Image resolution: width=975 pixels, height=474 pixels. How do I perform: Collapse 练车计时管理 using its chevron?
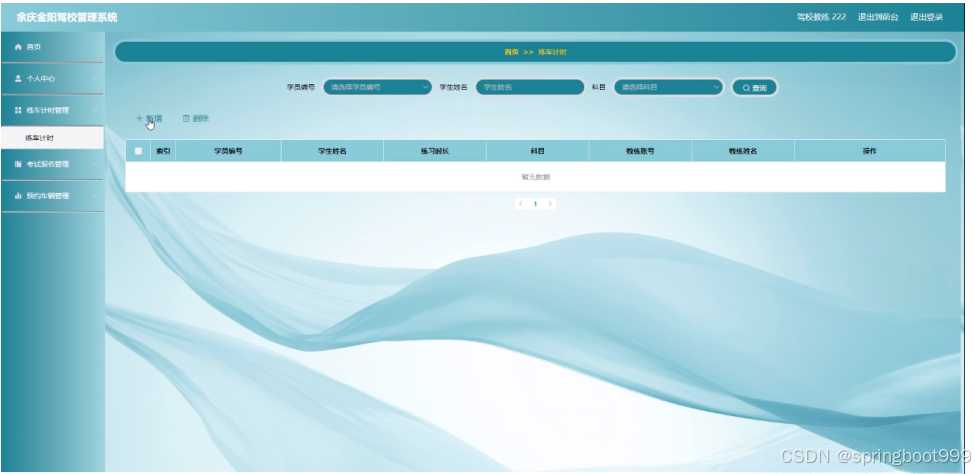tap(95, 110)
